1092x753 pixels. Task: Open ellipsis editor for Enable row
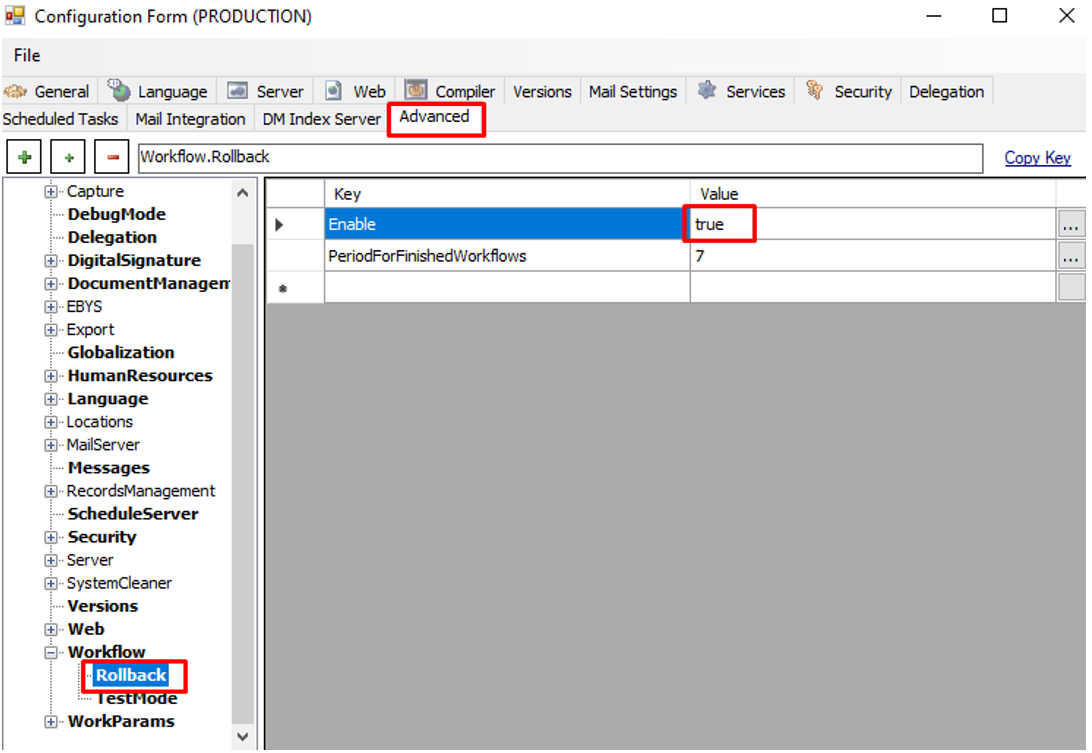point(1070,225)
